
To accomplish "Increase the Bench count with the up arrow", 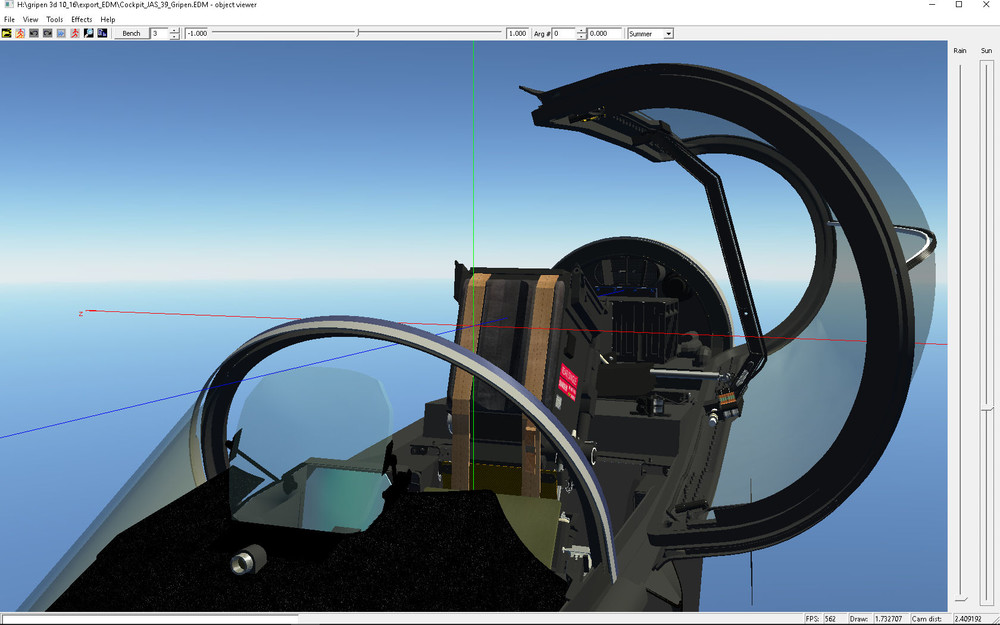I will [x=175, y=31].
